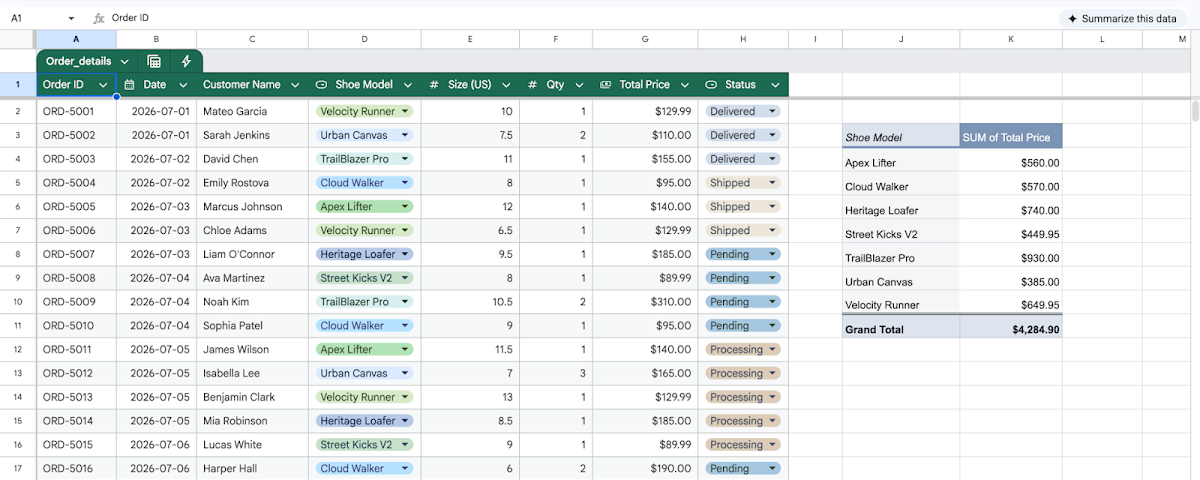Screen dimensions: 1200x480
Task: Click the sparkle icon in Summarize this data
Action: click(x=1073, y=18)
